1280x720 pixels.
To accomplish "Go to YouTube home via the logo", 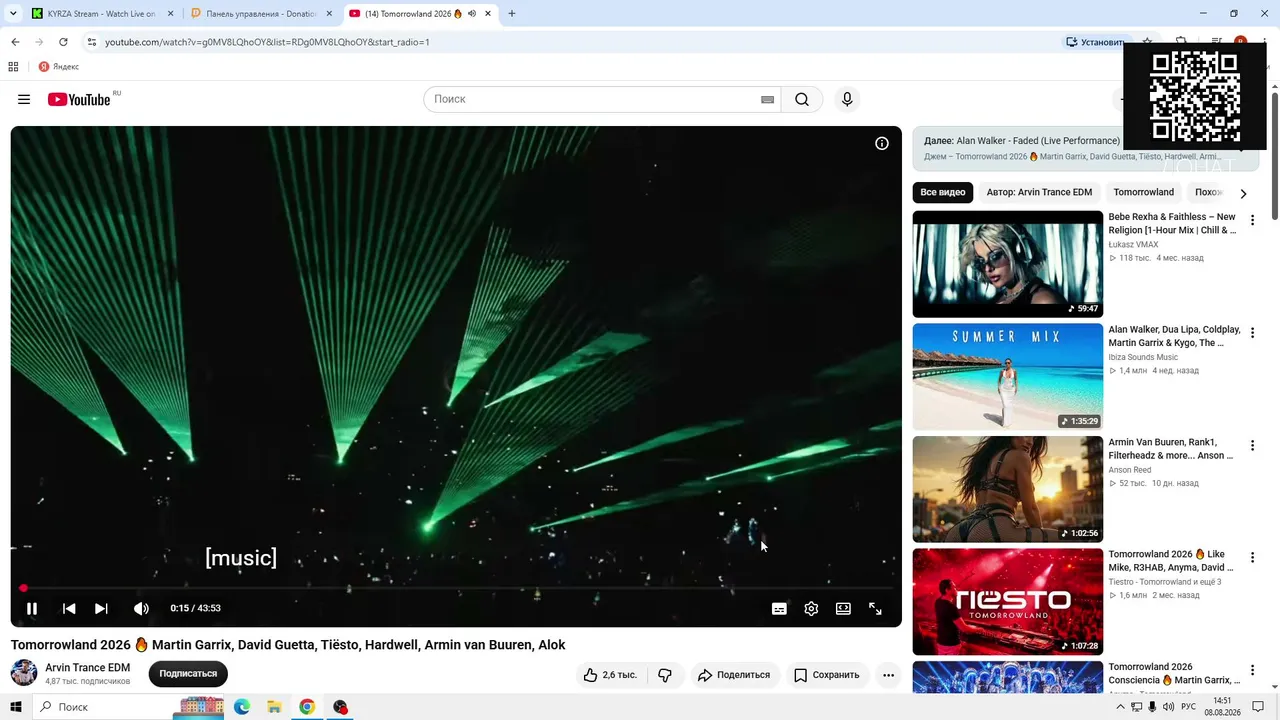I will pyautogui.click(x=79, y=99).
